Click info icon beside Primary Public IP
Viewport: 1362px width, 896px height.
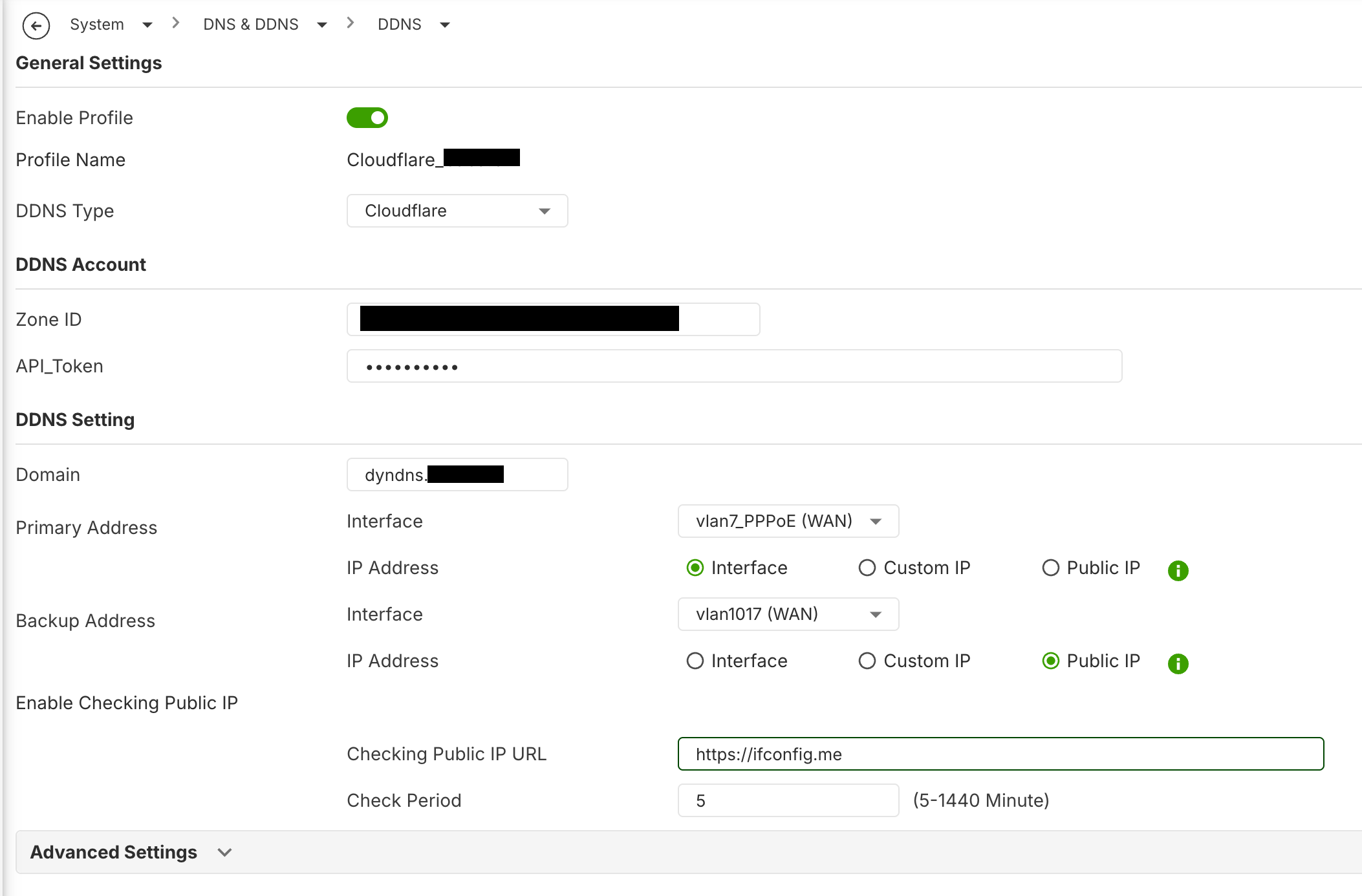[1178, 570]
